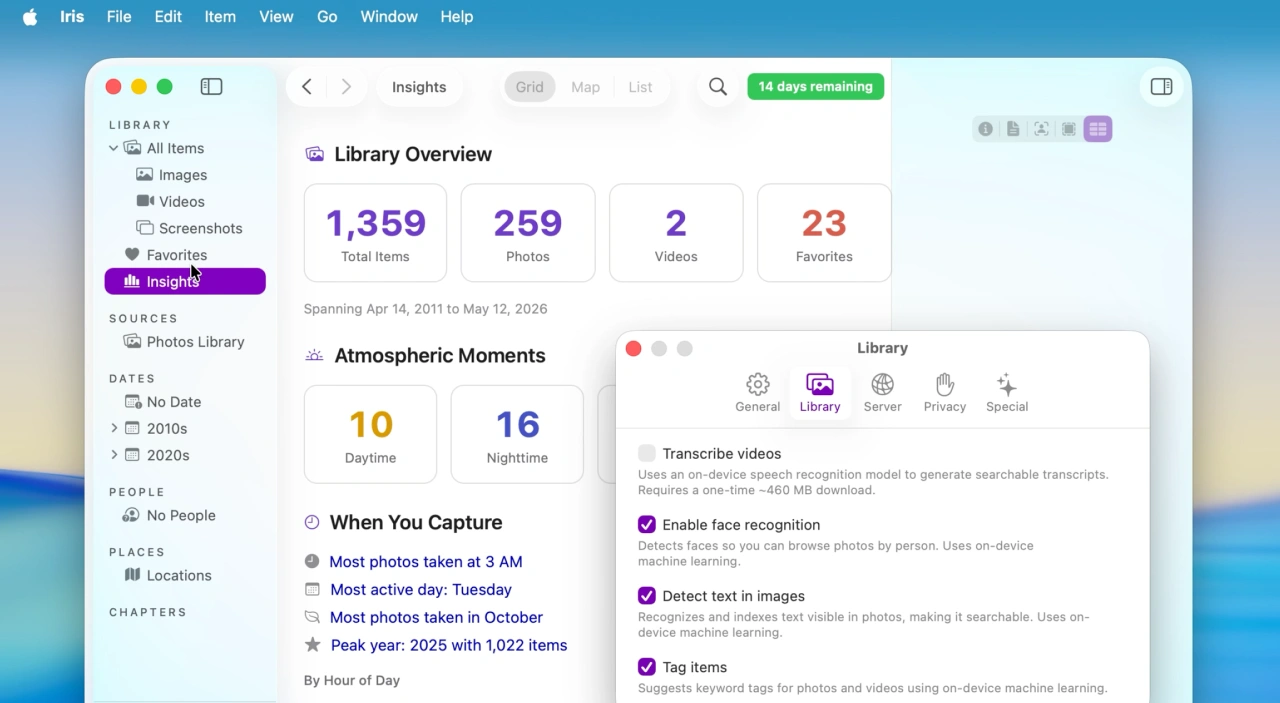This screenshot has width=1280, height=703.
Task: Click the When You Capture heading
Action: click(416, 523)
